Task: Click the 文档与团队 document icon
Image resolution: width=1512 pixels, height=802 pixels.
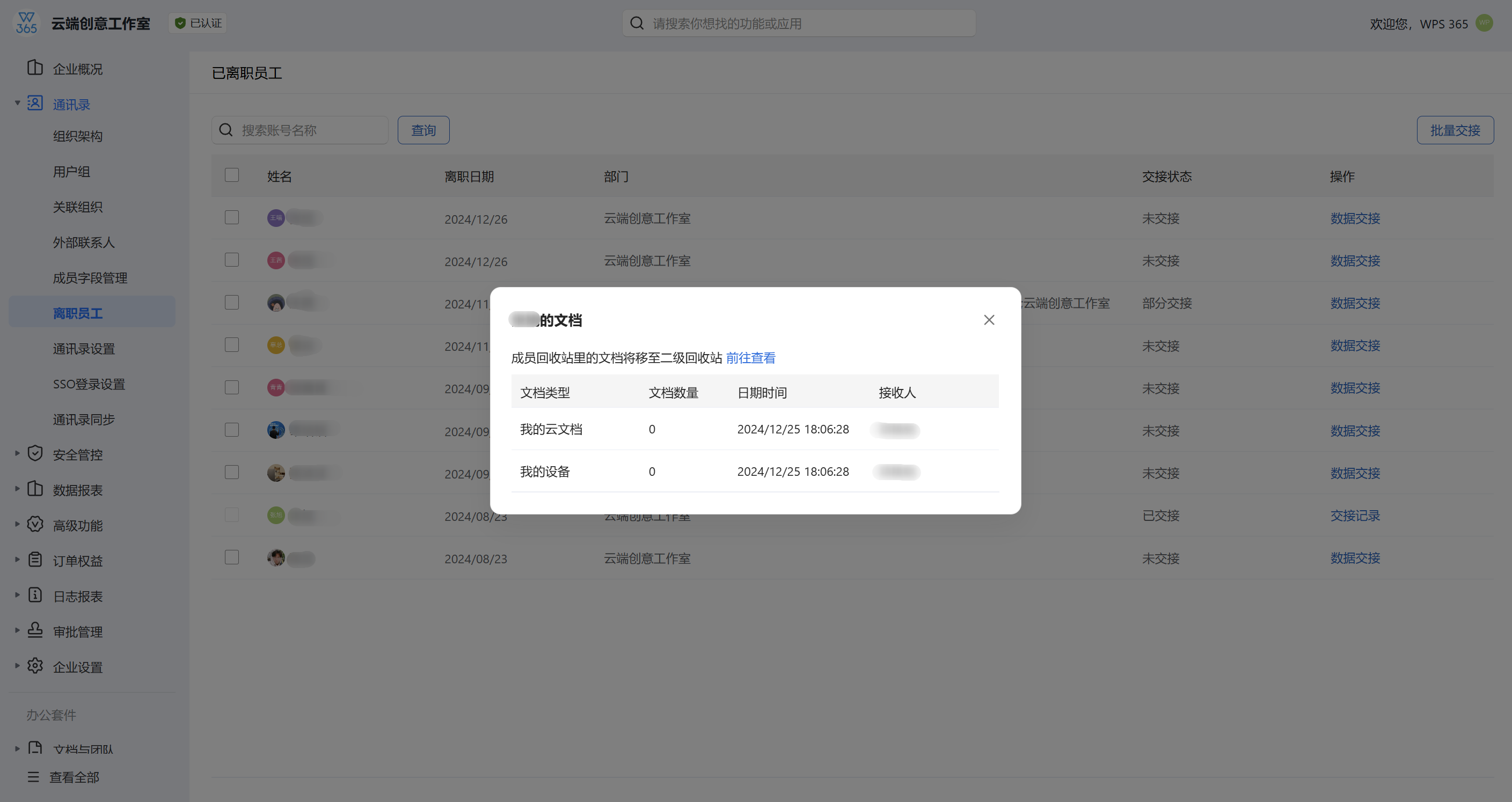Action: (35, 747)
